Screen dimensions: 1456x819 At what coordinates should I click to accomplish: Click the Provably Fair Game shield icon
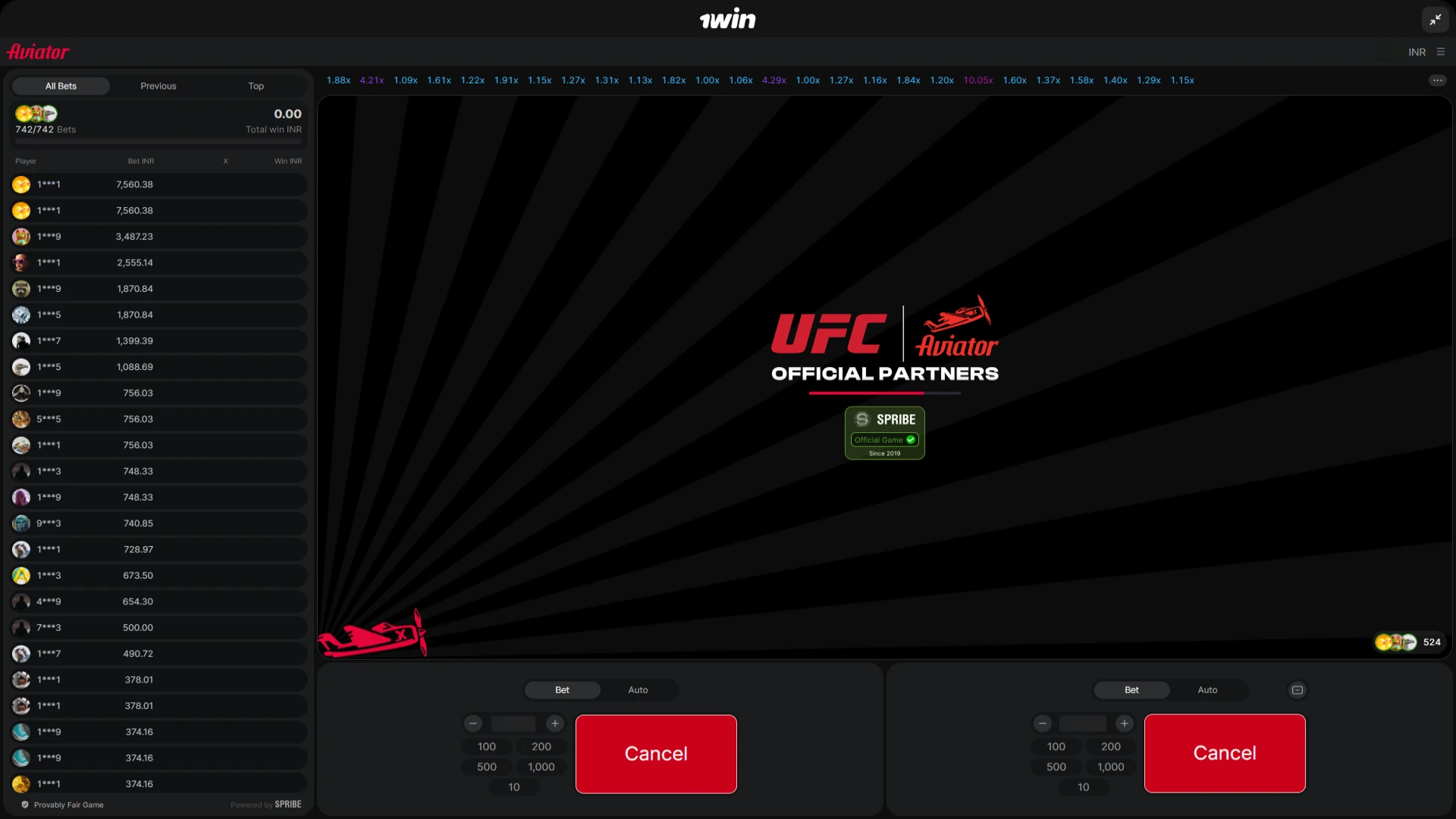click(x=25, y=805)
